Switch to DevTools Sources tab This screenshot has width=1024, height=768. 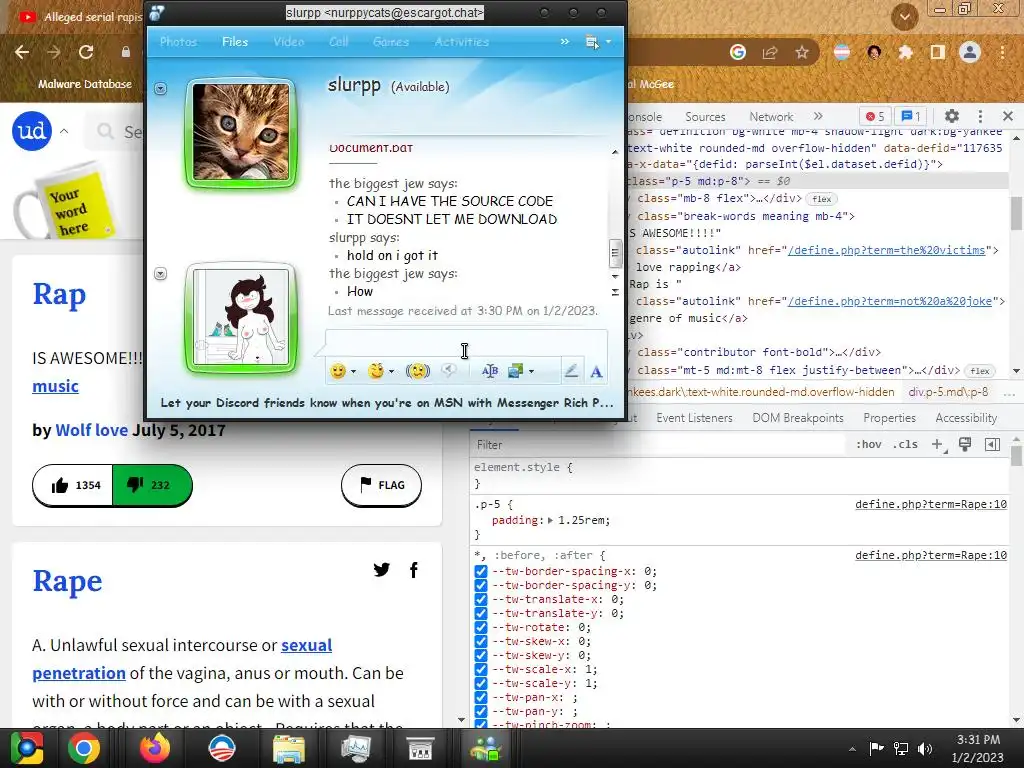705,117
